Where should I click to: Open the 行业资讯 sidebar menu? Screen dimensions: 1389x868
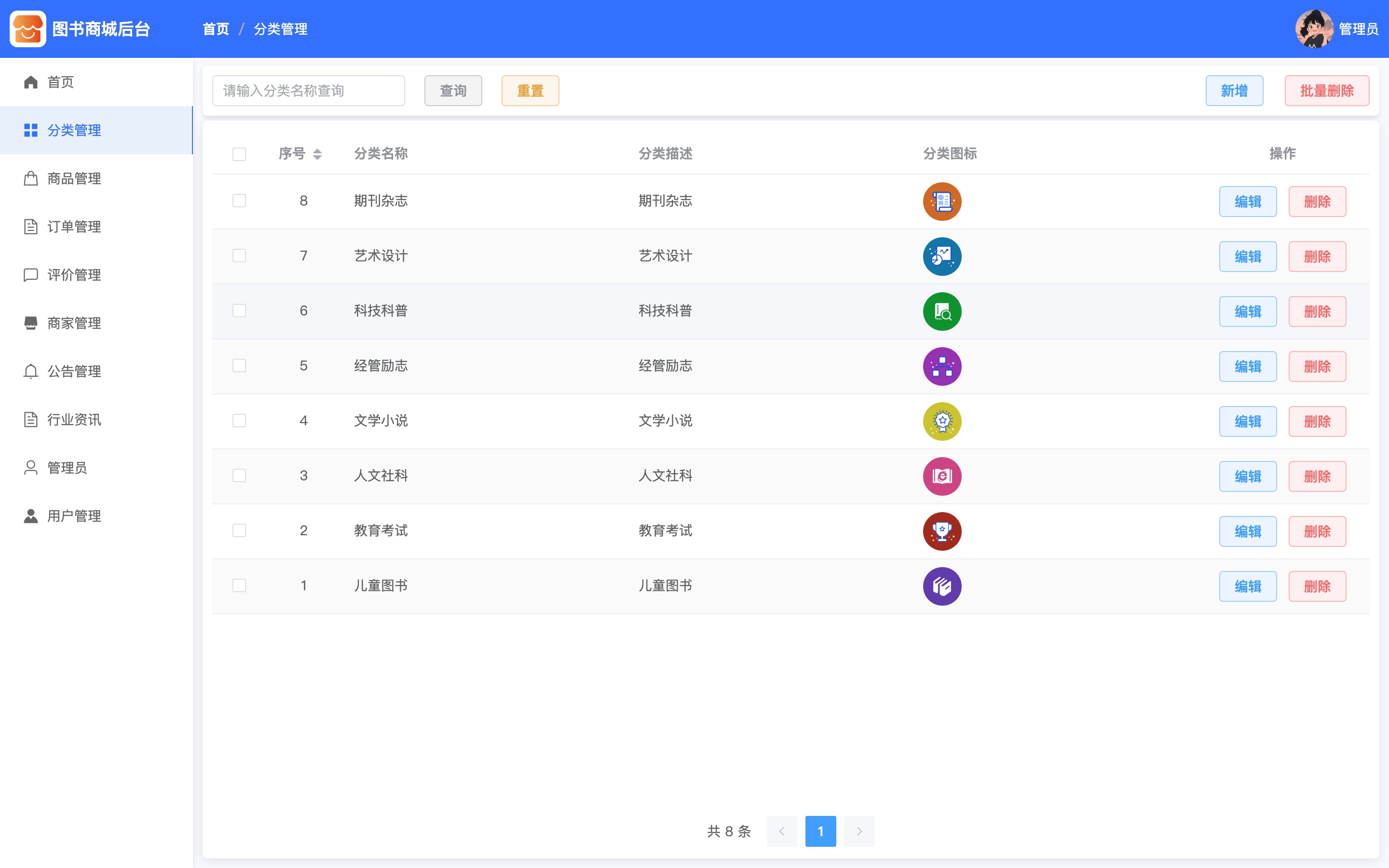pos(96,420)
